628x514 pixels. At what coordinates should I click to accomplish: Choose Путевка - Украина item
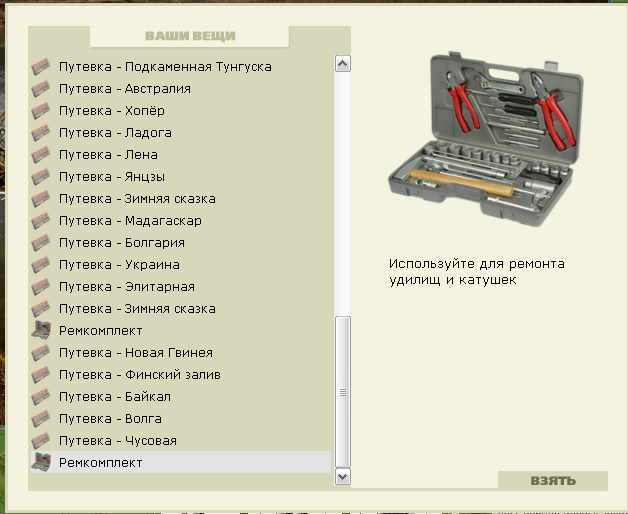point(181,265)
